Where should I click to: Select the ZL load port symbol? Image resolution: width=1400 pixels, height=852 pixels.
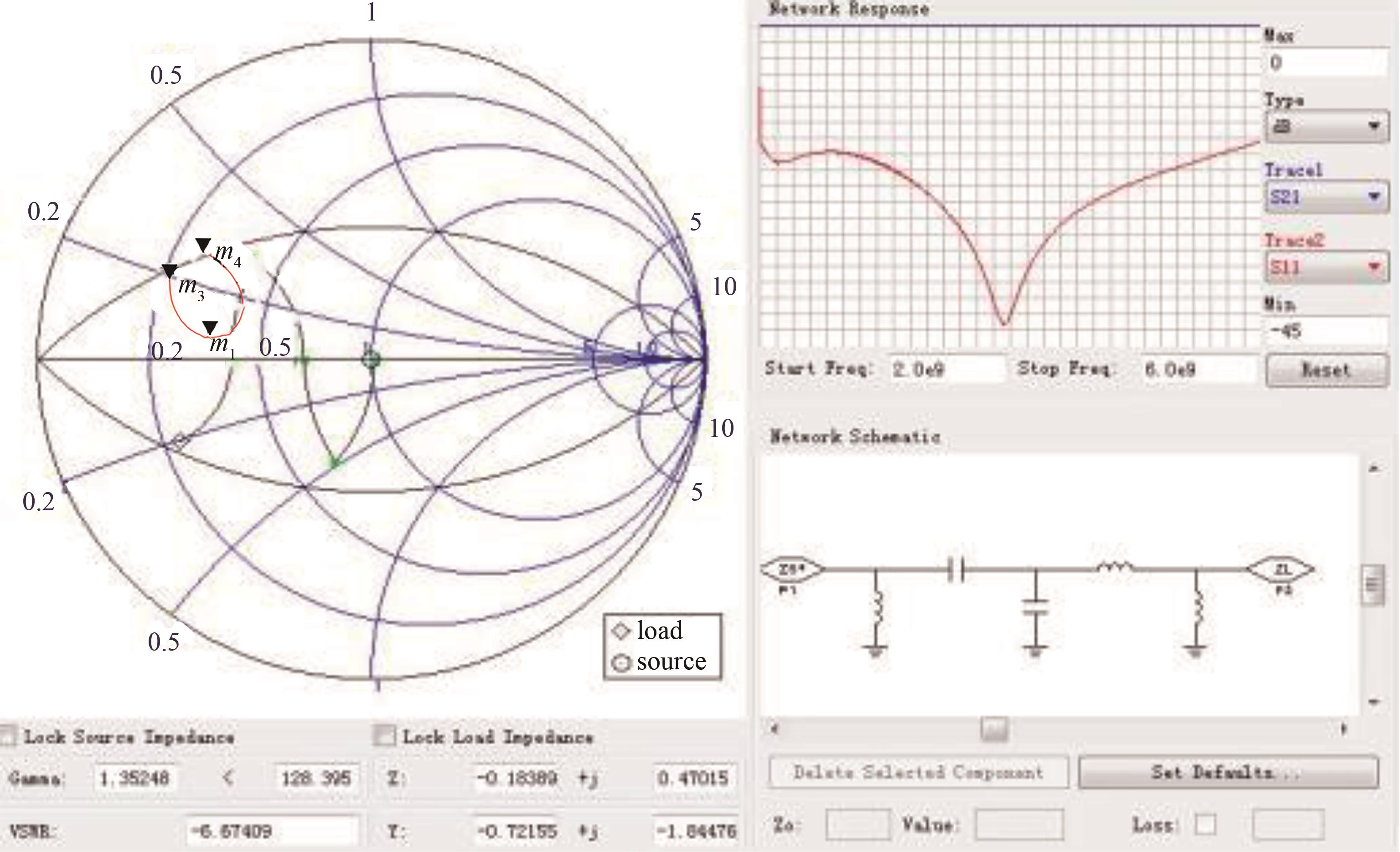1280,569
